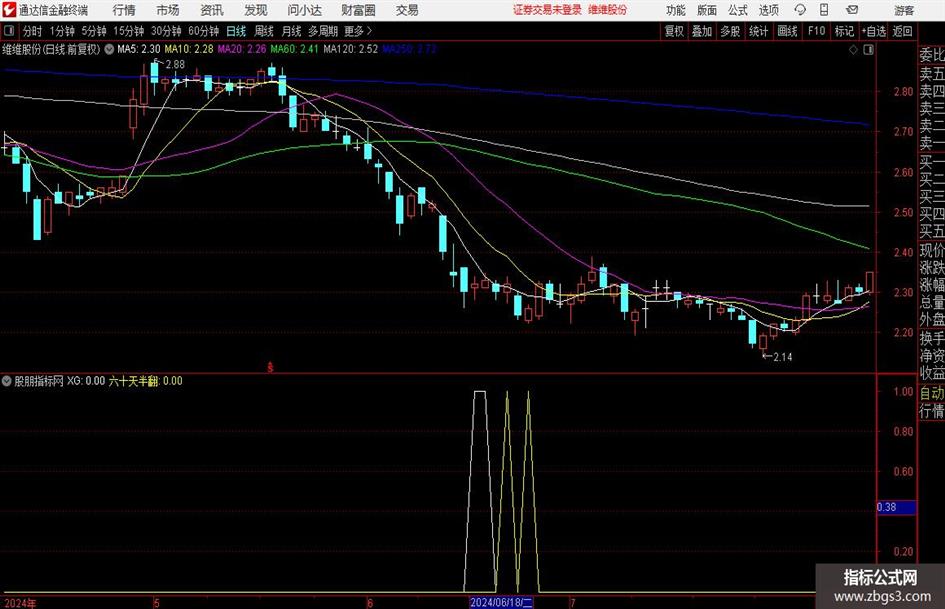
Task: Open the mail message icon
Action: 852,10
